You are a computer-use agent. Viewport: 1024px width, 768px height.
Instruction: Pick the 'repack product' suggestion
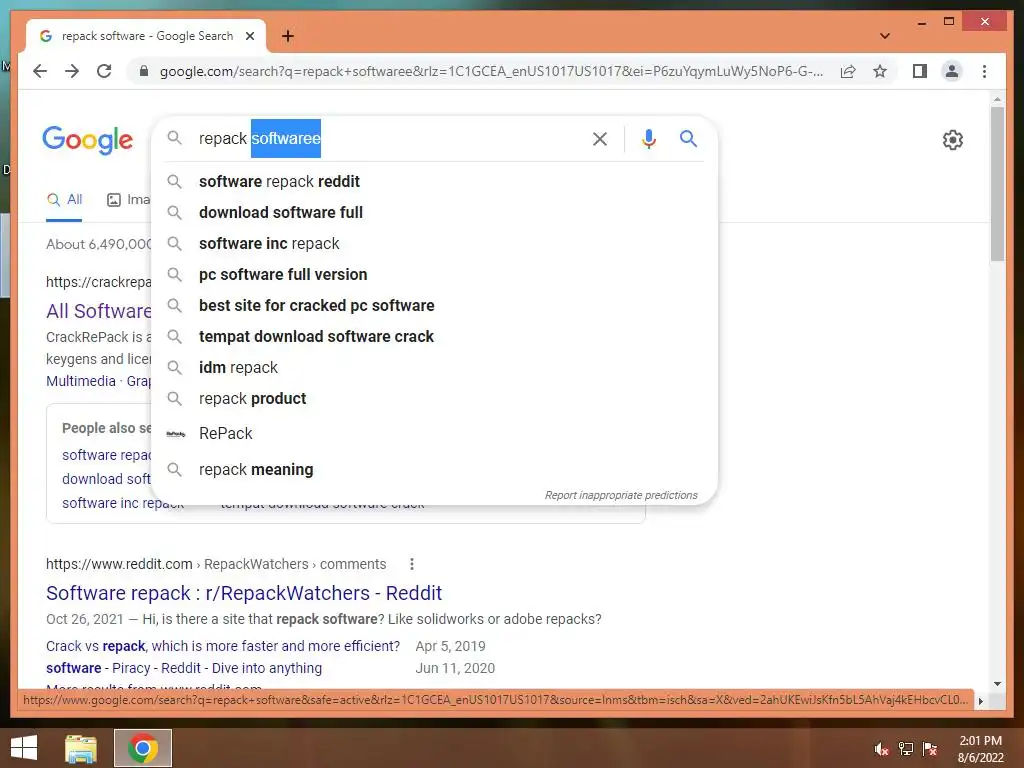[x=434, y=398]
